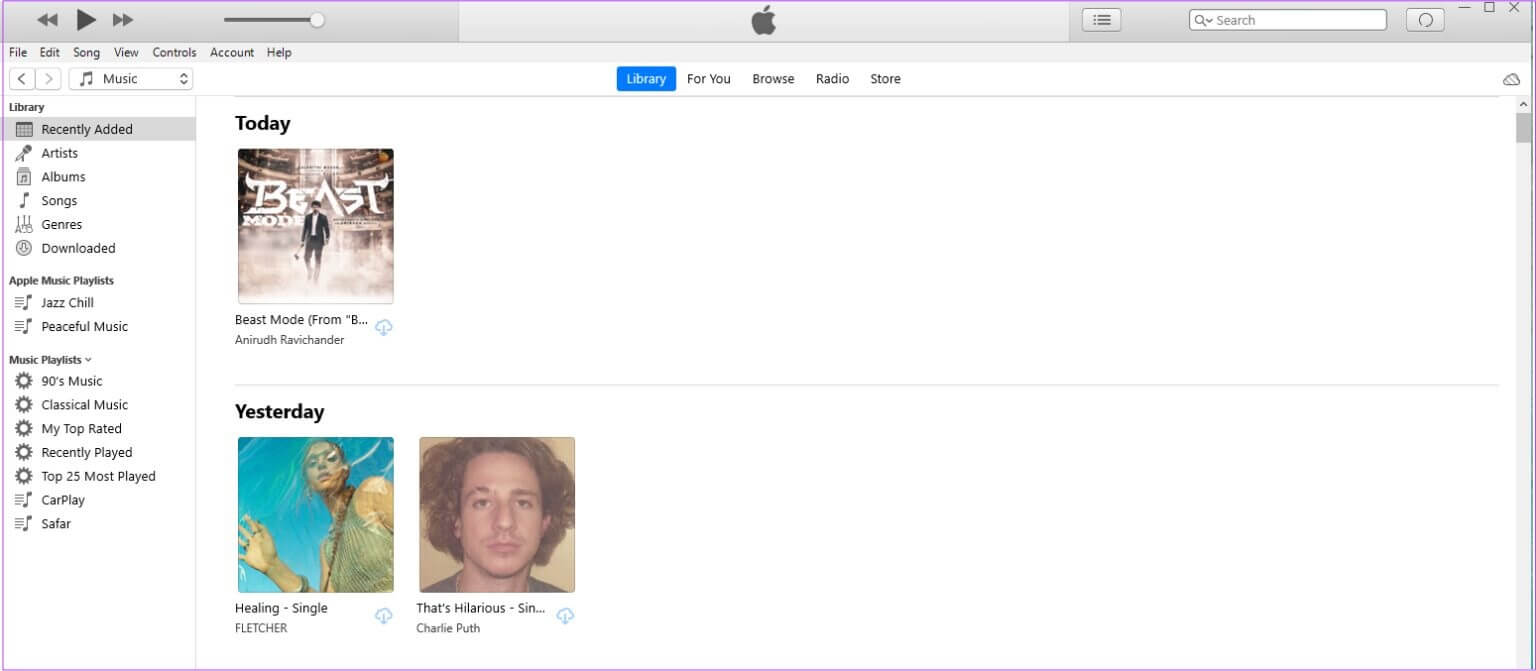Click the Top 25 Most Played gear icon
Viewport: 1536px width, 671px height.
click(x=24, y=476)
